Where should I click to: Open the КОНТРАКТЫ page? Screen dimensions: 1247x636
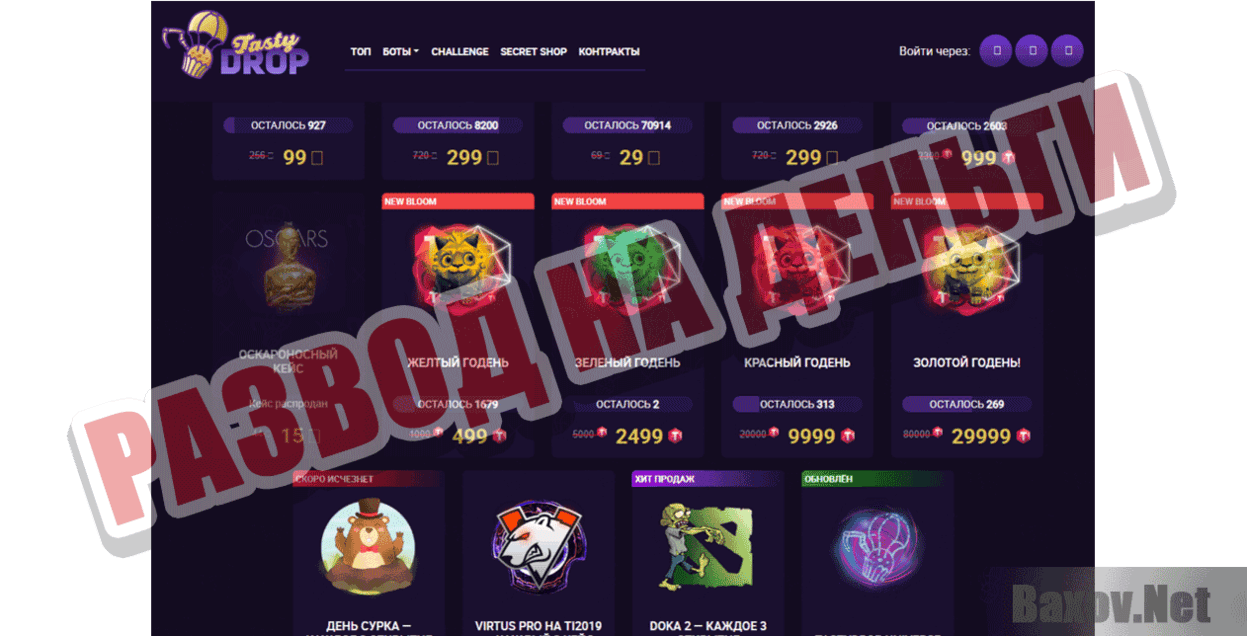coord(609,52)
